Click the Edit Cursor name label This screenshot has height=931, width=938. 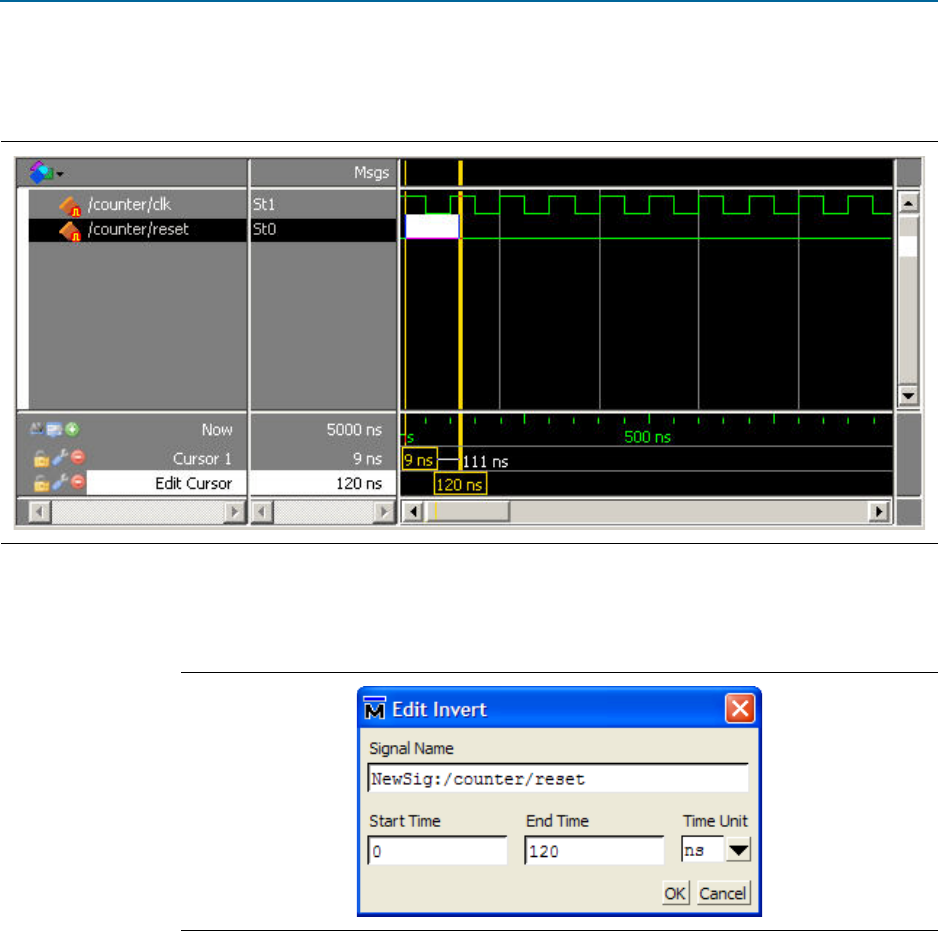coord(193,483)
